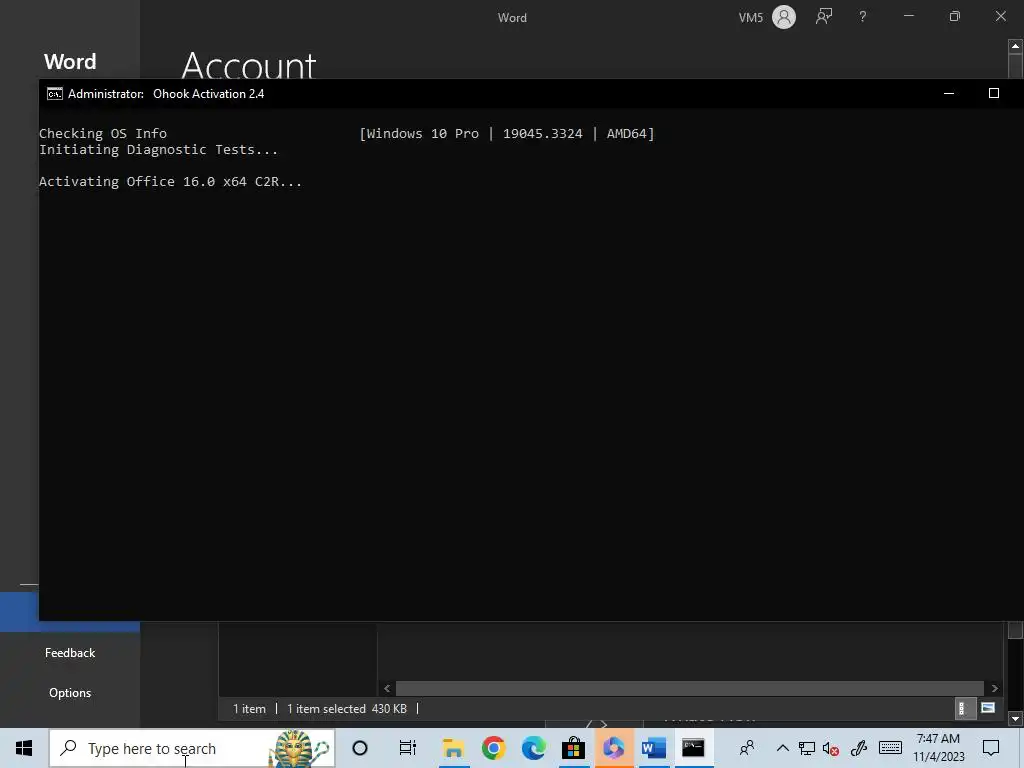Switch to Word from the taskbar

click(x=654, y=748)
